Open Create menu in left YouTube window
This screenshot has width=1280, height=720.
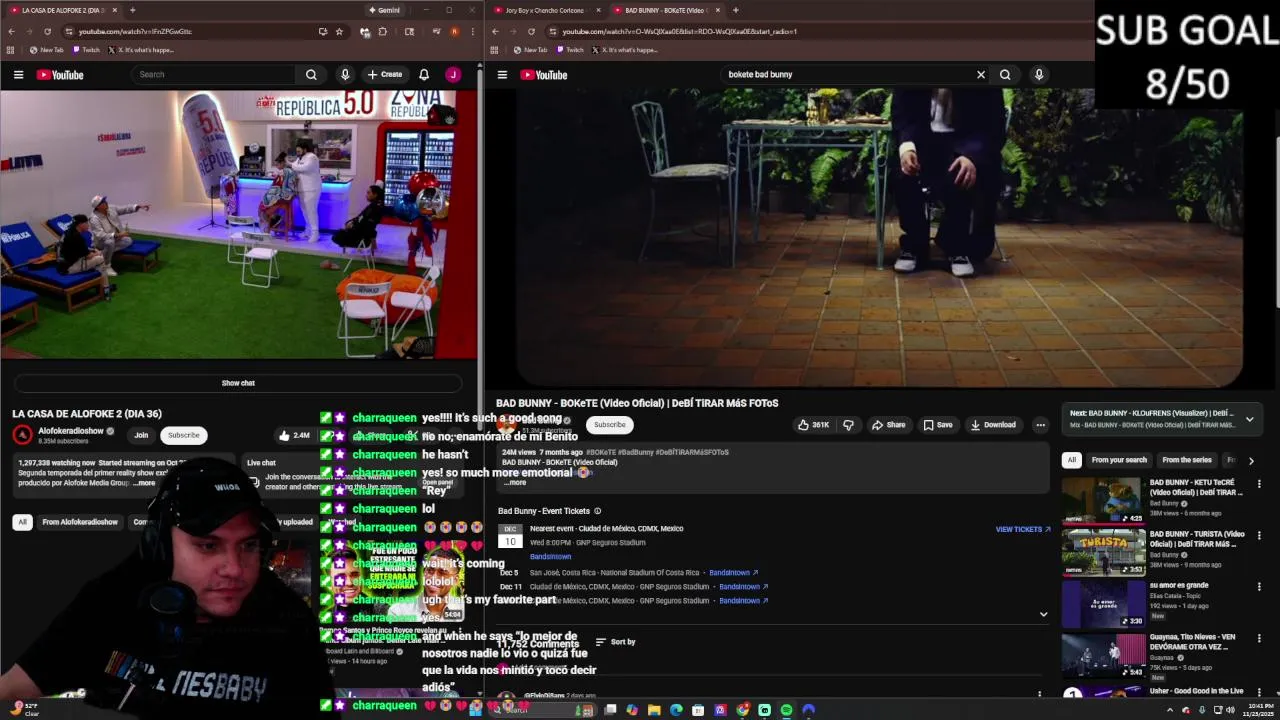coord(384,75)
